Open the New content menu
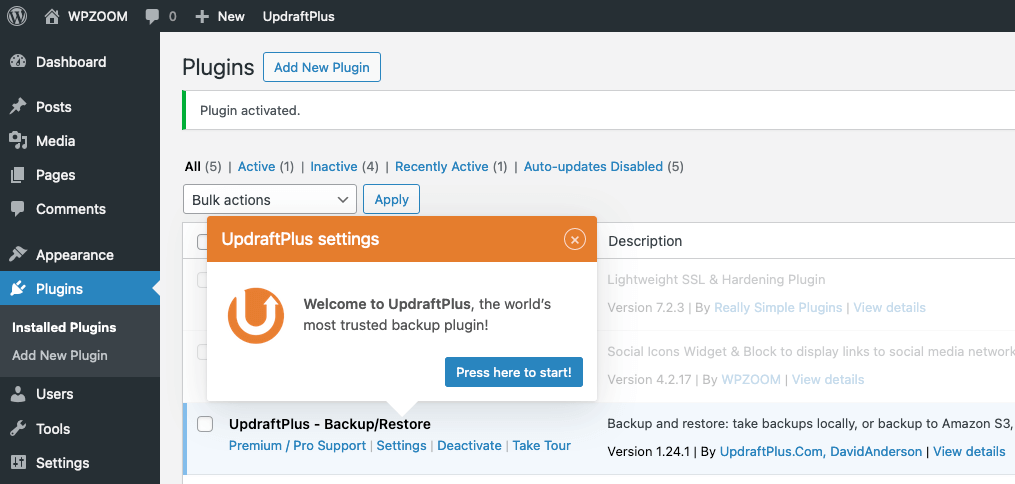Screen dimensions: 1015x484 (x=231, y=17)
